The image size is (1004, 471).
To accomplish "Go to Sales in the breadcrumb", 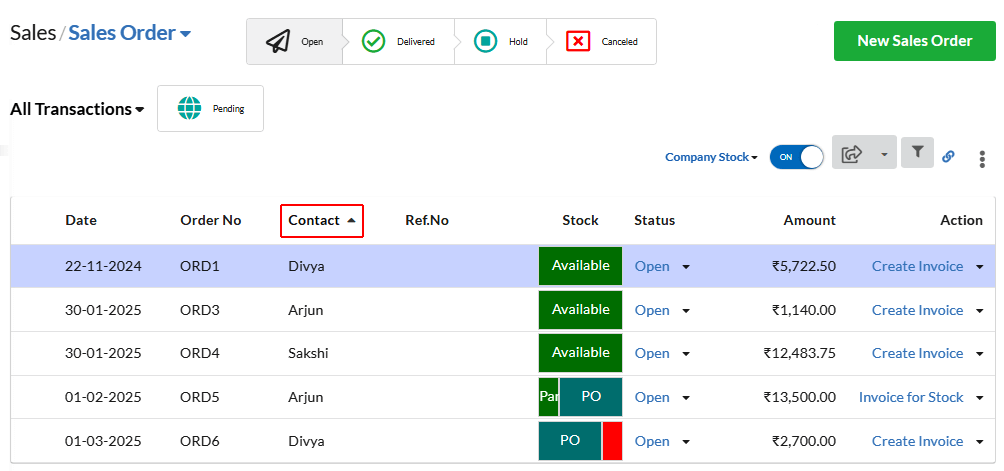I will [x=33, y=33].
